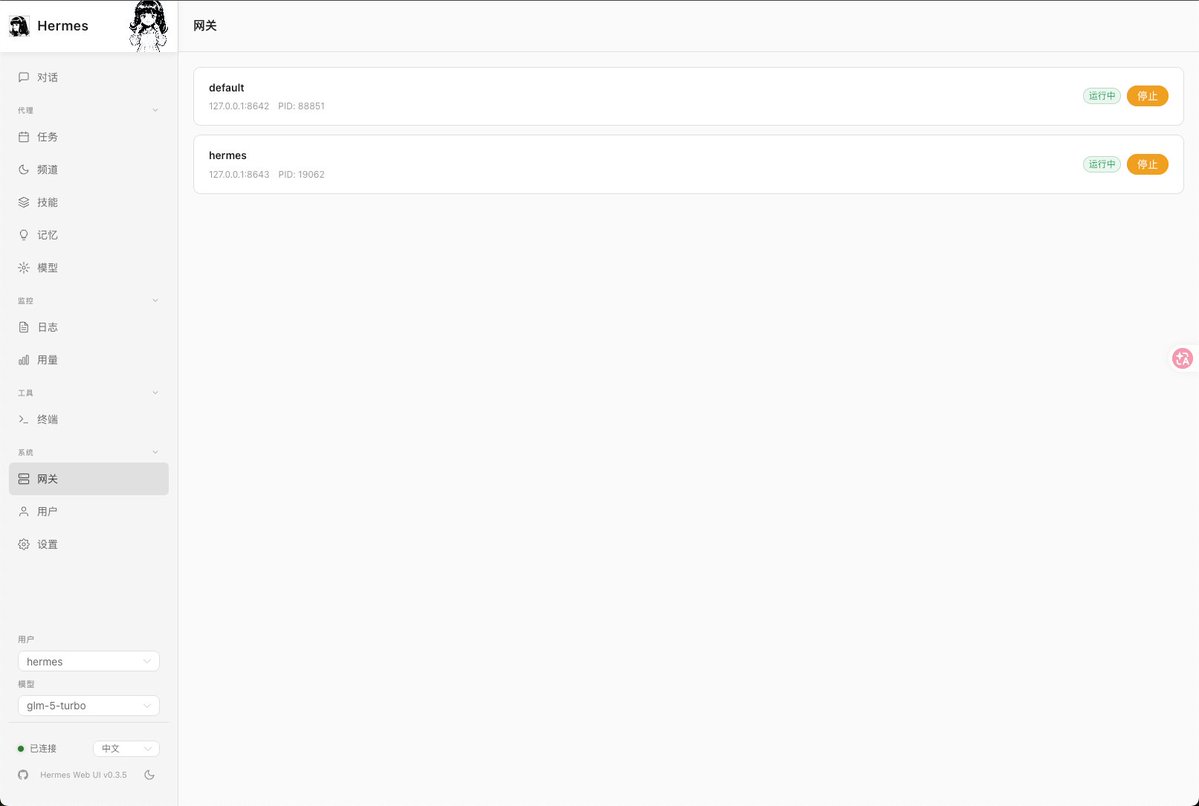Open the language dropdown showing 中文
Image resolution: width=1199 pixels, height=806 pixels.
click(126, 749)
